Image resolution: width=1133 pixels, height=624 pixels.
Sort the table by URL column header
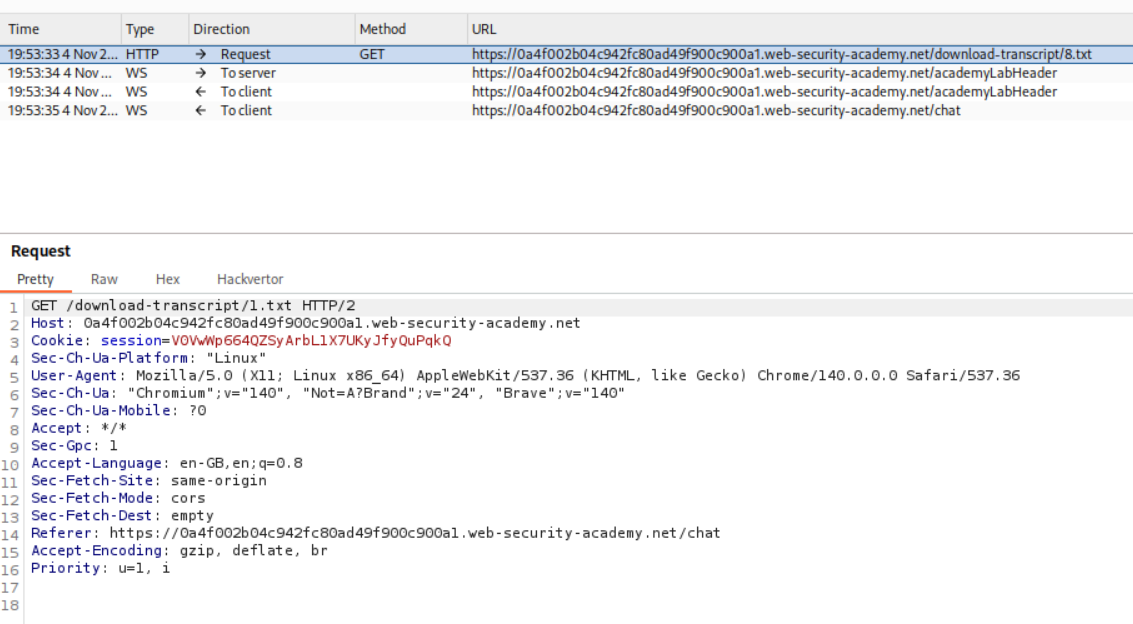(484, 29)
